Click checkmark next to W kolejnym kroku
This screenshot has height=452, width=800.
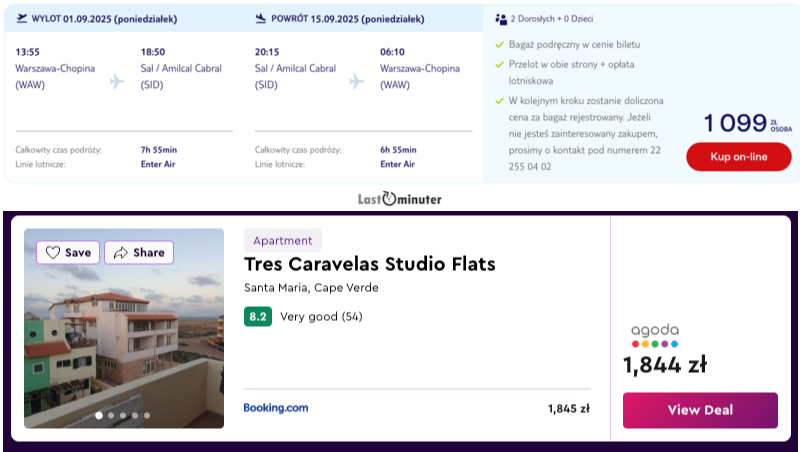pyautogui.click(x=499, y=101)
